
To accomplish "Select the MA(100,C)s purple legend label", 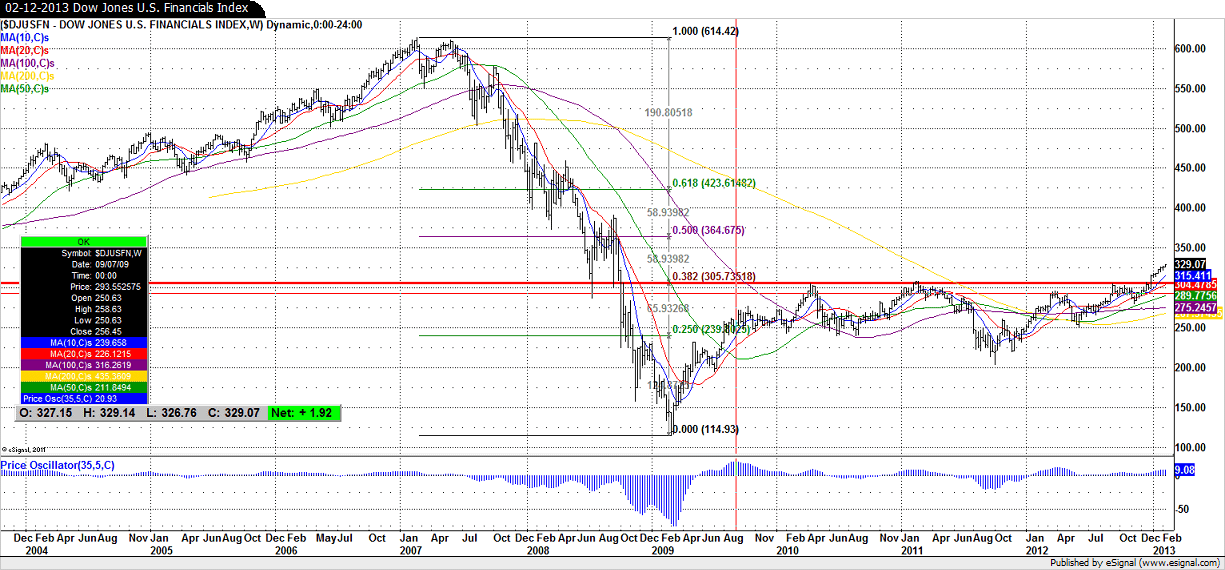I will 27,63.
